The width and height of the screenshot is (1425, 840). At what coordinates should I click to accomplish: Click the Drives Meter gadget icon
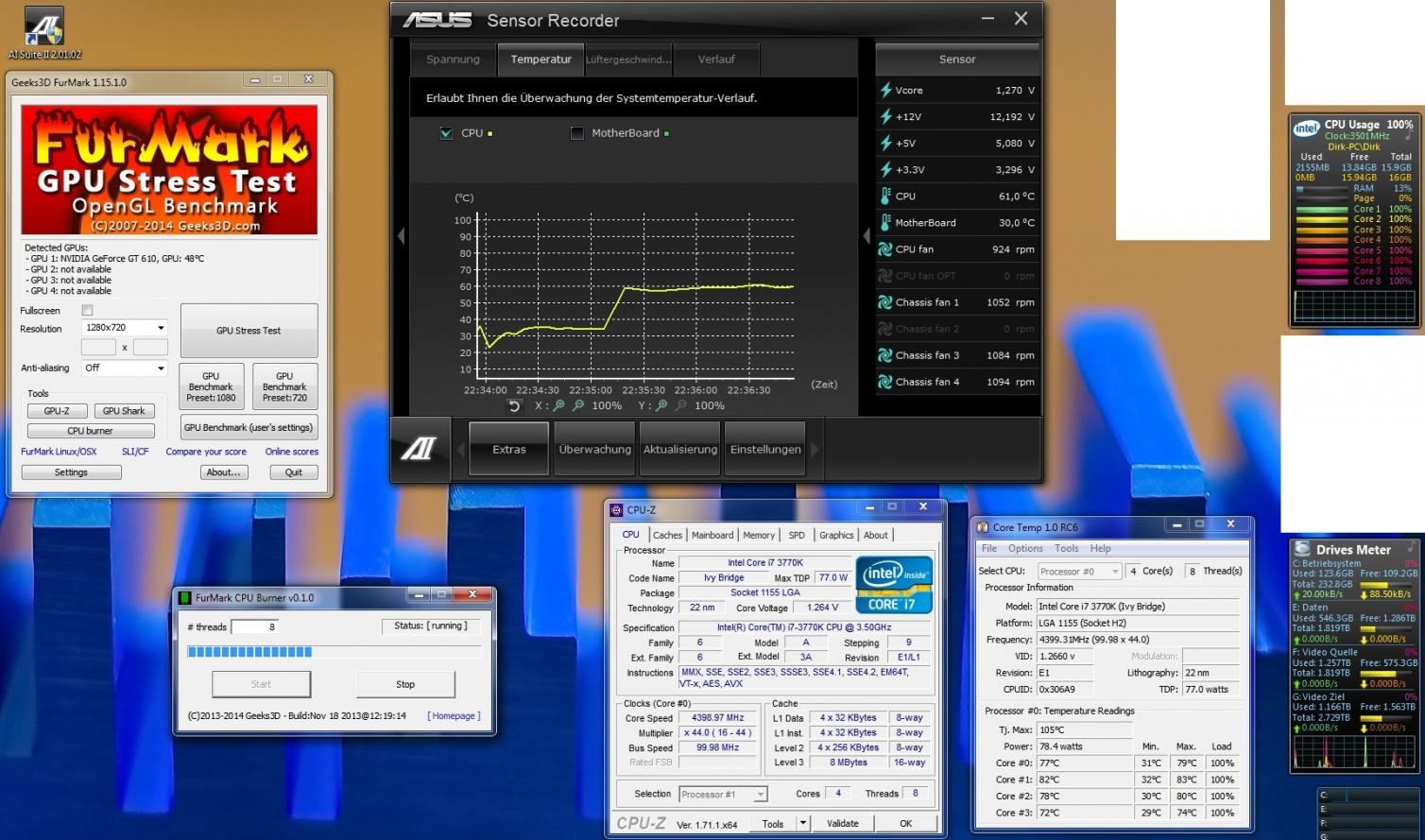[x=1302, y=549]
